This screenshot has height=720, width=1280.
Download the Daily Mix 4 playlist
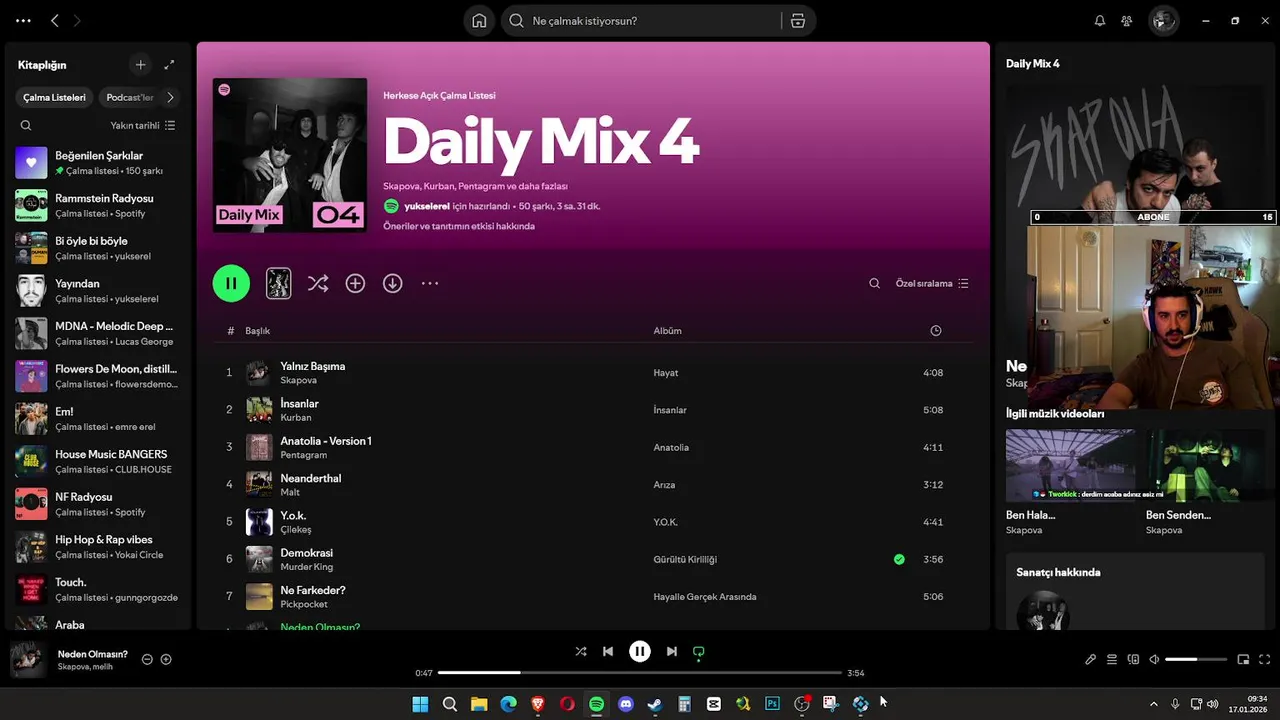[393, 283]
